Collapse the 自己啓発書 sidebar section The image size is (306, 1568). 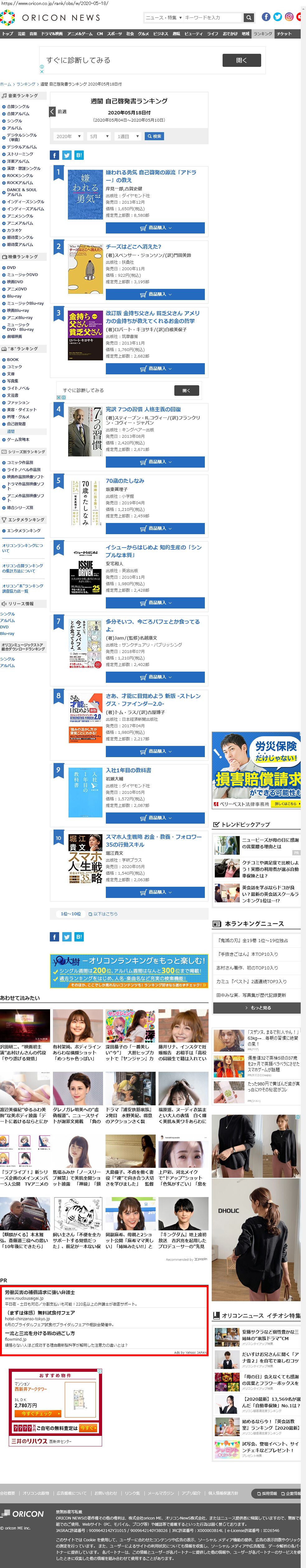3,424
